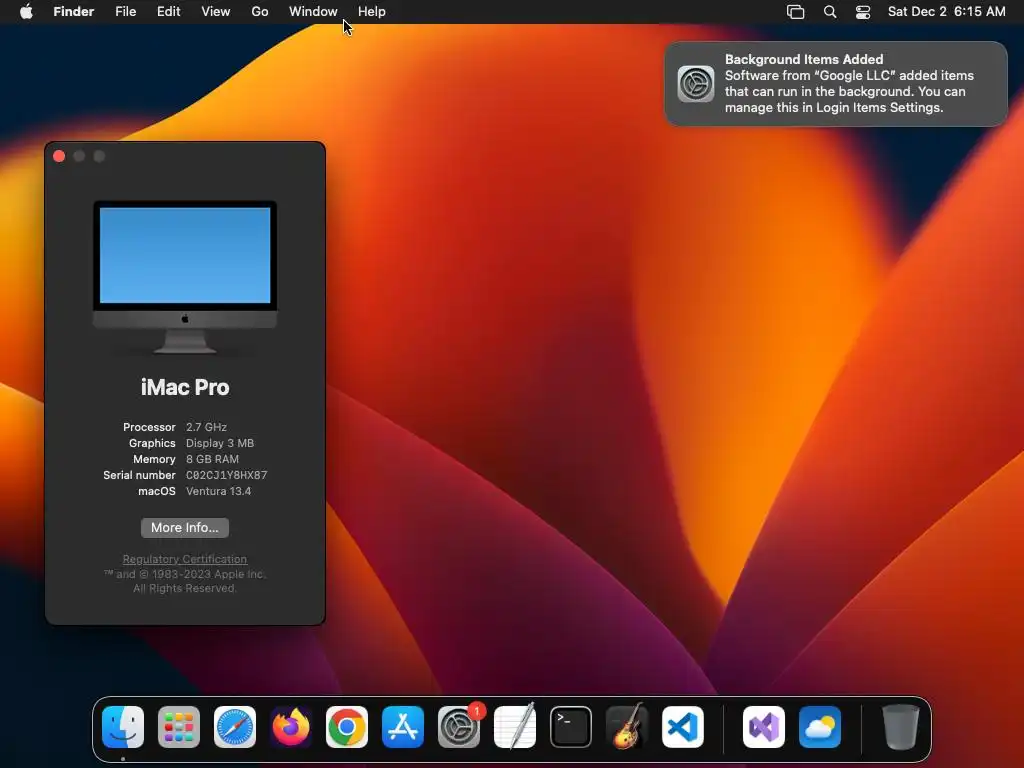Open Control Center in the menu bar
This screenshot has height=768, width=1024.
863,12
